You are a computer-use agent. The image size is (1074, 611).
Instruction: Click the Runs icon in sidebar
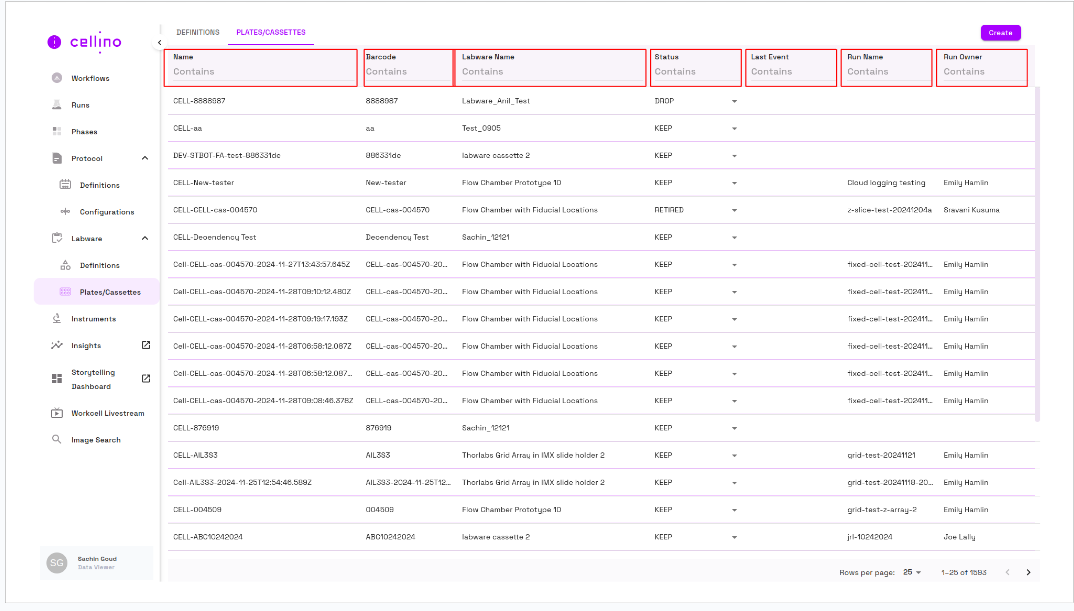[x=57, y=105]
